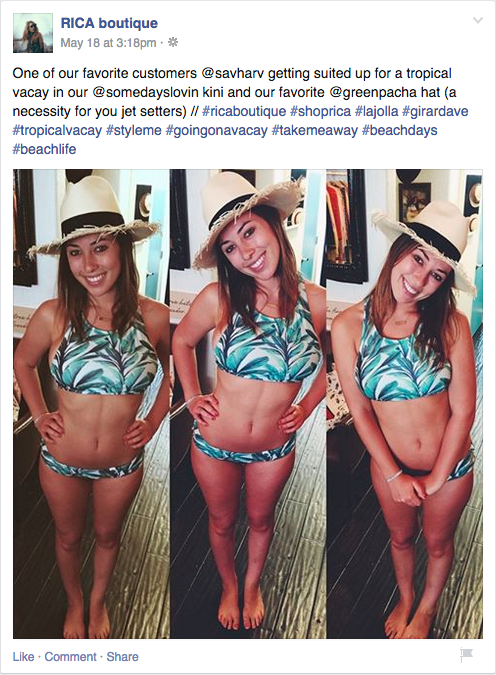Click Comment under the post
The width and height of the screenshot is (496, 675).
(71, 656)
